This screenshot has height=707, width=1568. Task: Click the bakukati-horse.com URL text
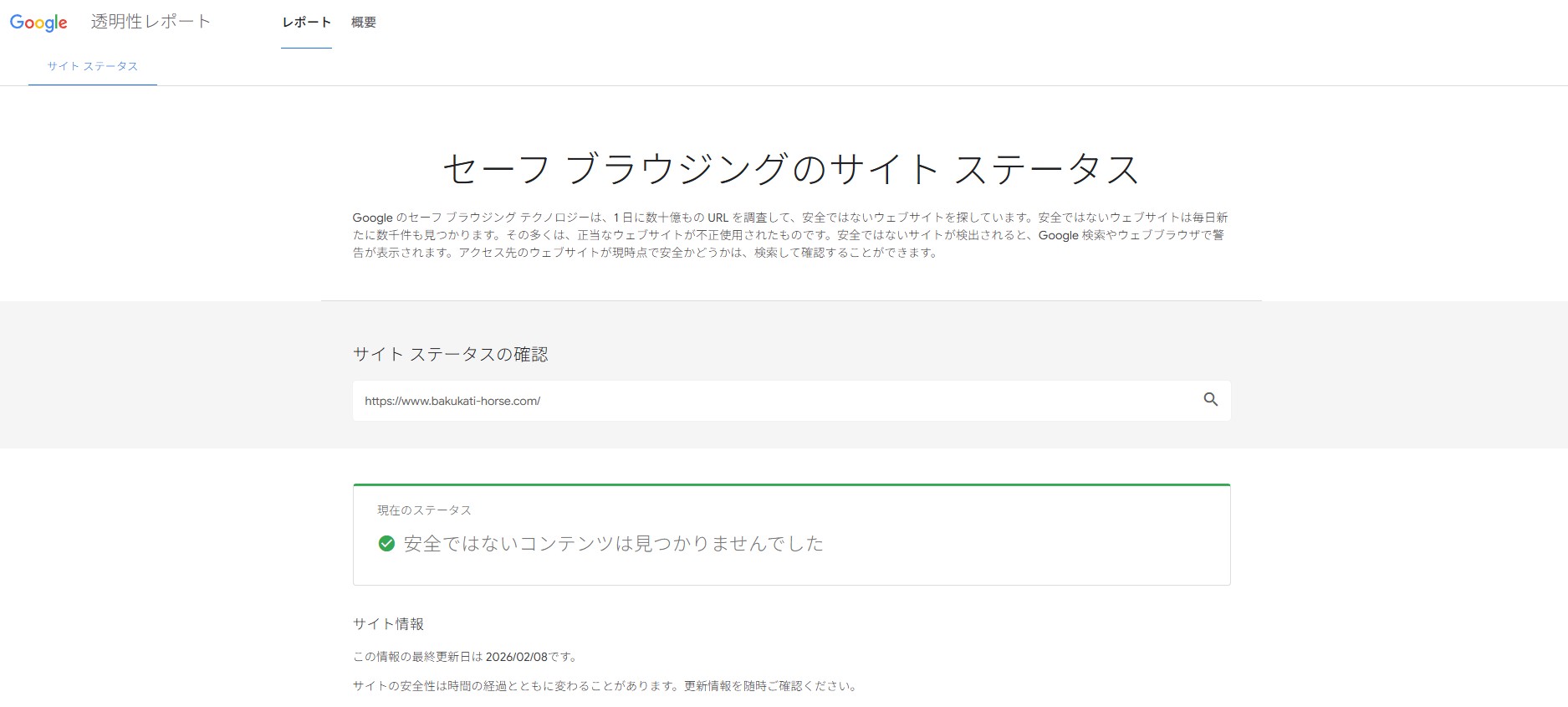[452, 401]
